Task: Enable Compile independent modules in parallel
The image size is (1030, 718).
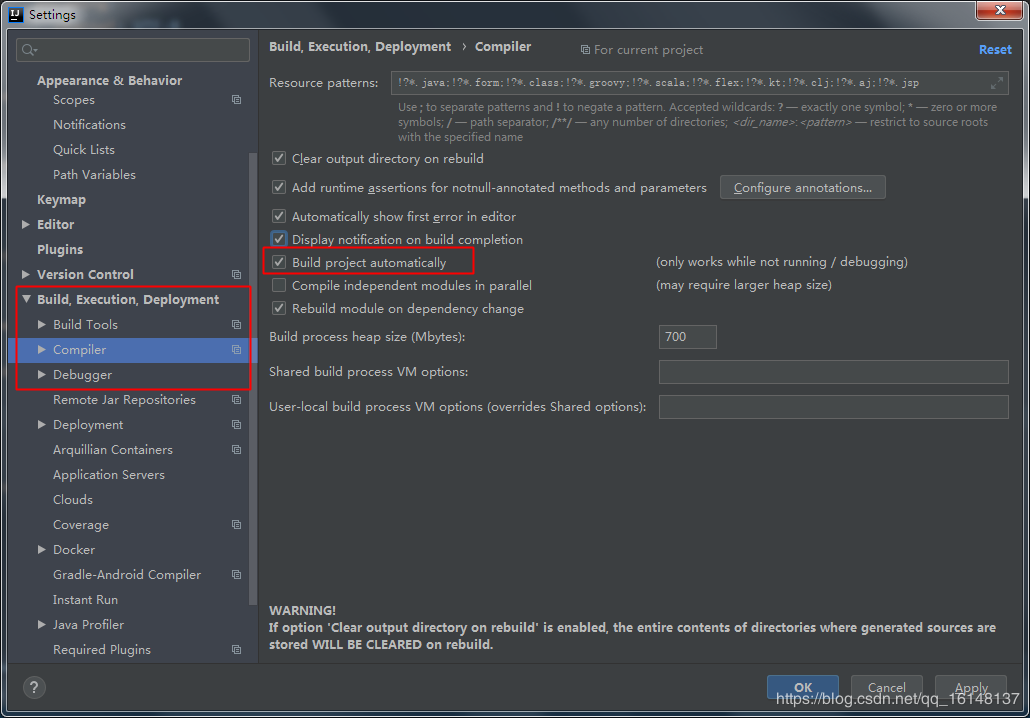Action: pos(279,285)
